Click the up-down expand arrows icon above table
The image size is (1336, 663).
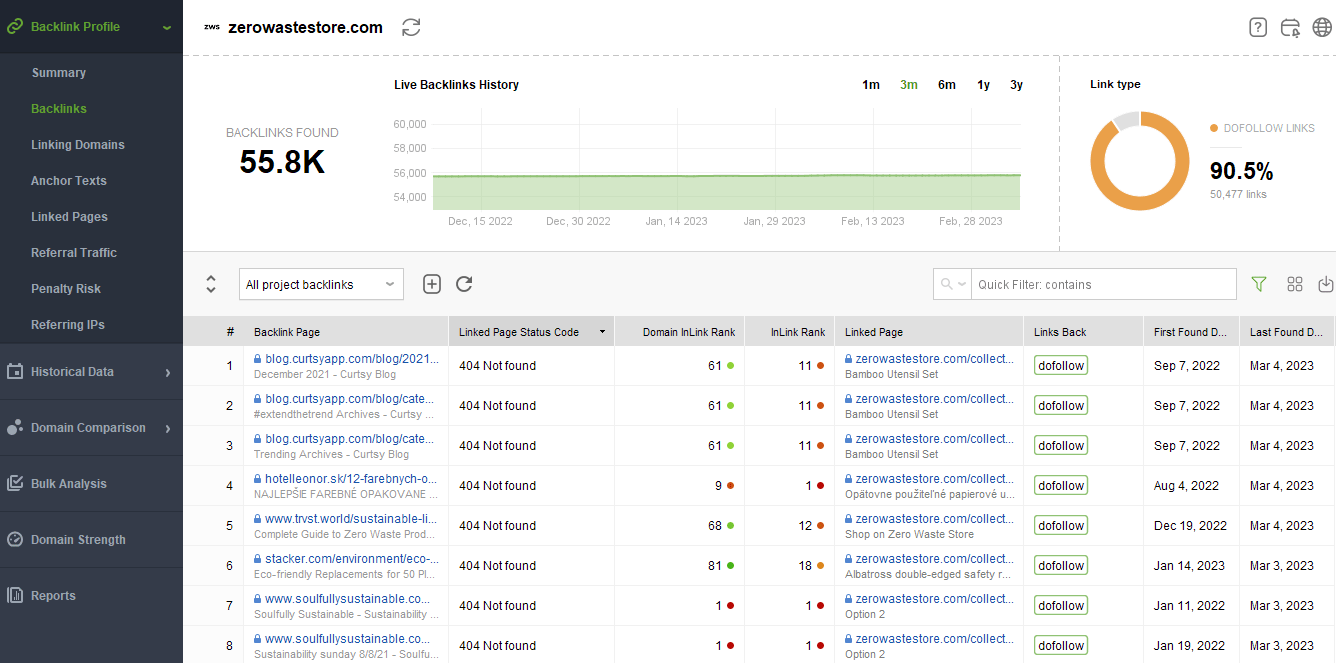[x=211, y=284]
